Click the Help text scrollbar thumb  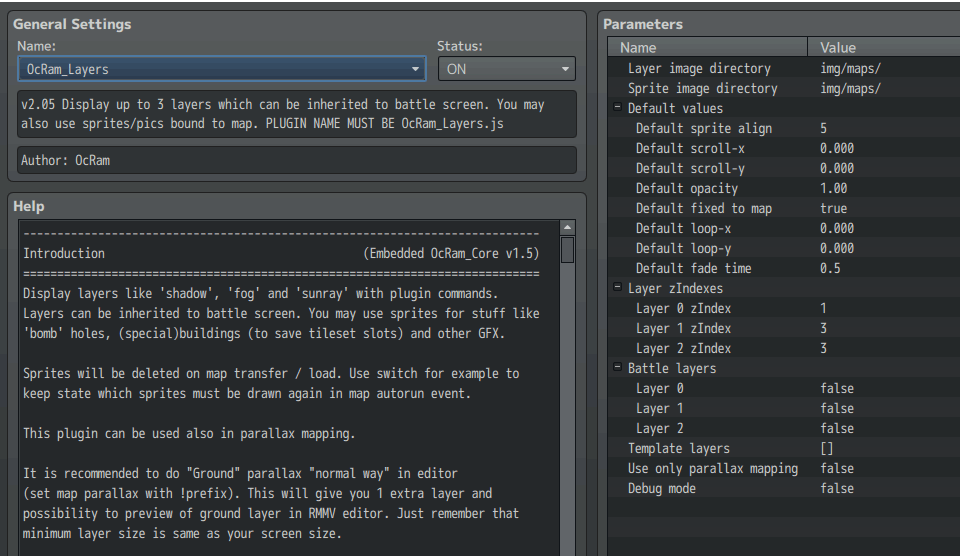click(x=568, y=249)
